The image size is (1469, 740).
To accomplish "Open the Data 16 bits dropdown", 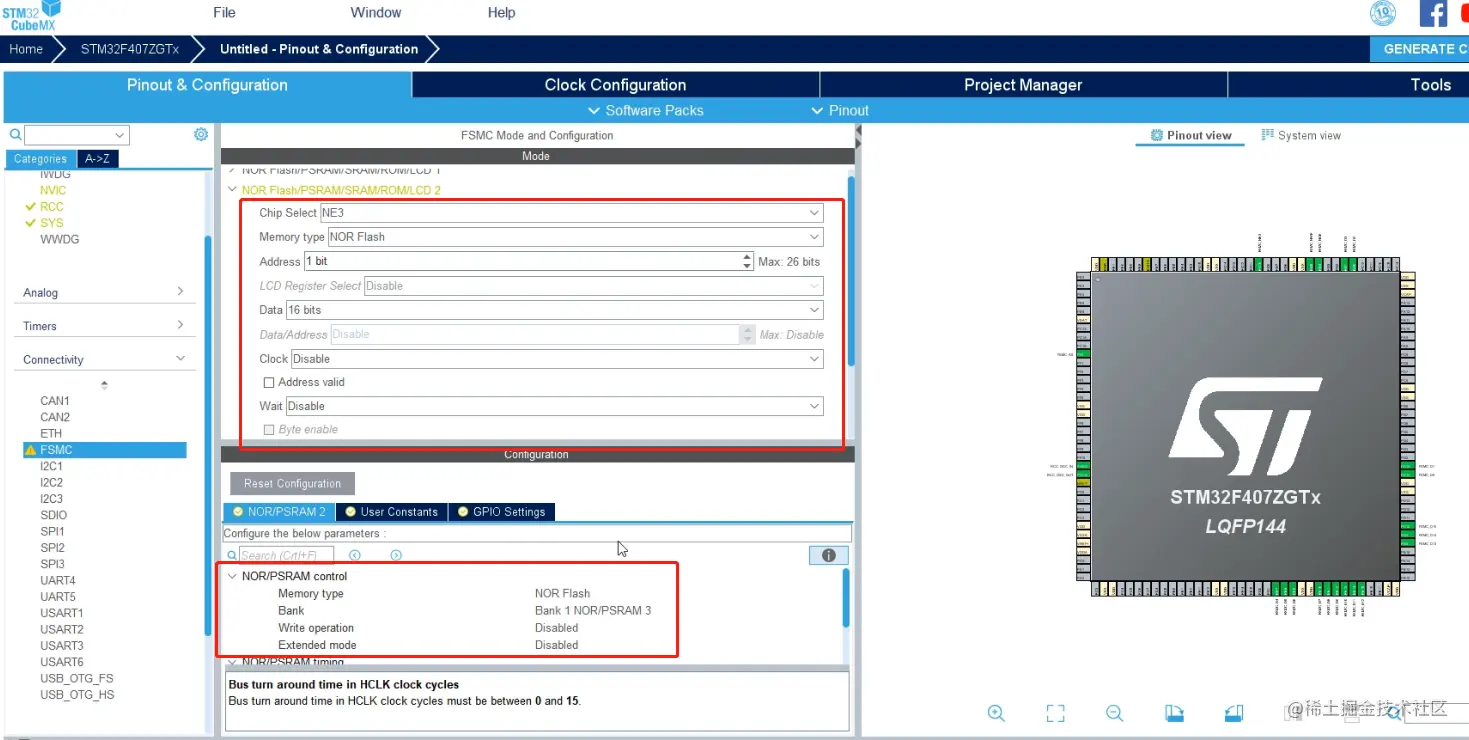I will click(555, 310).
